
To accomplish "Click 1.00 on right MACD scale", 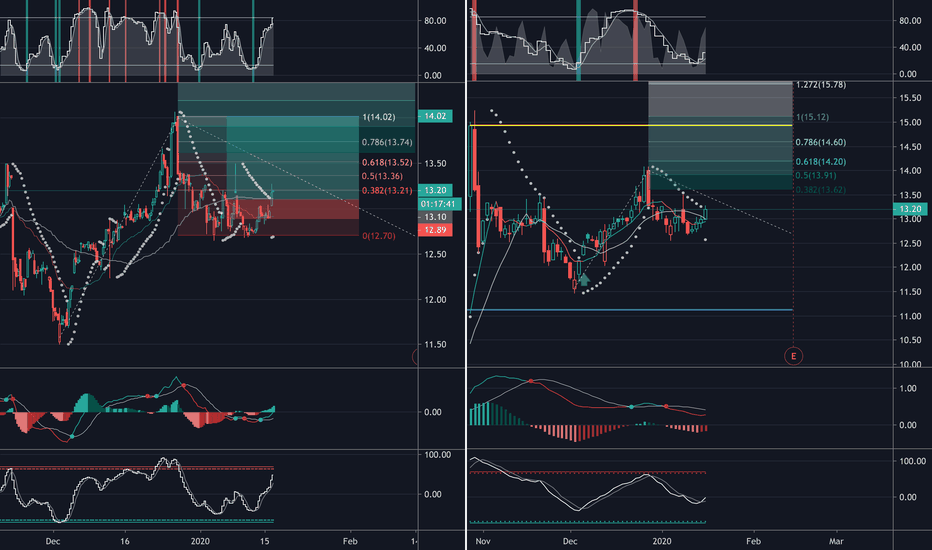I will pos(908,388).
